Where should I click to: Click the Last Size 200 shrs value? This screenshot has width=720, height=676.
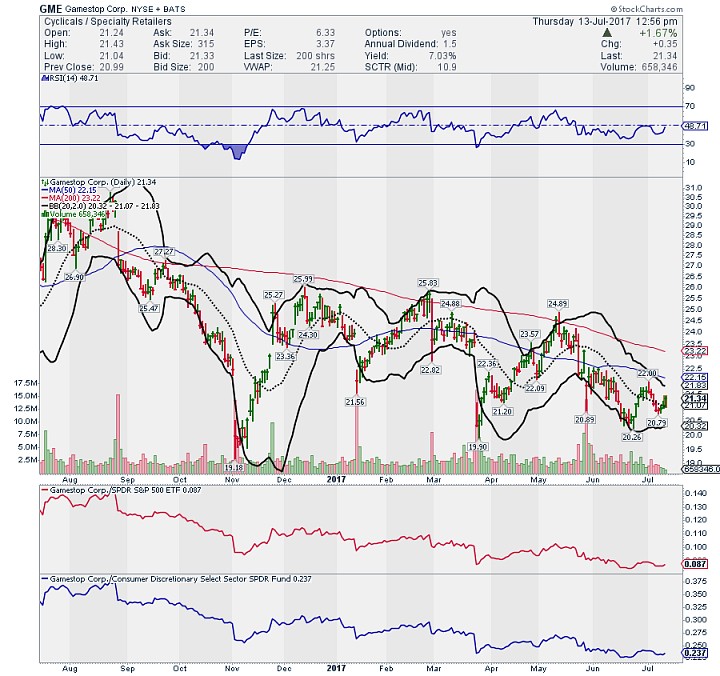(x=315, y=56)
